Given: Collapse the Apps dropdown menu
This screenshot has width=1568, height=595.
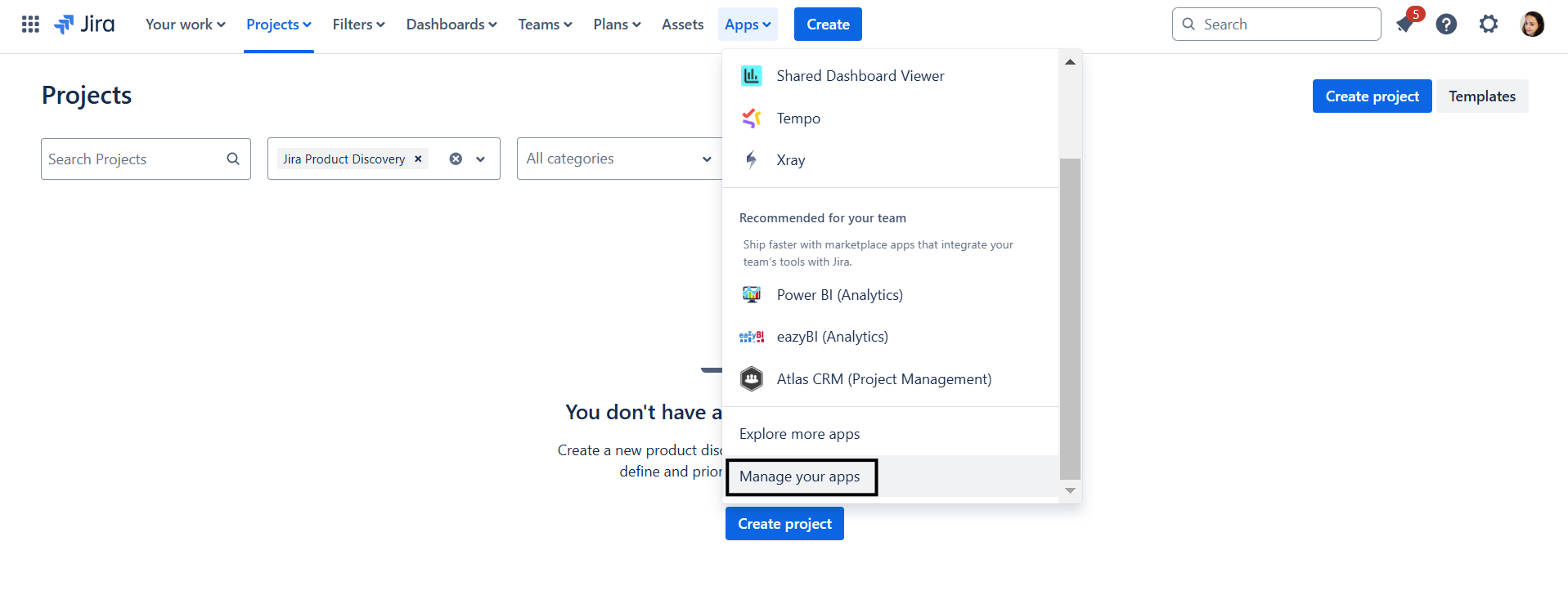Looking at the screenshot, I should [x=748, y=25].
